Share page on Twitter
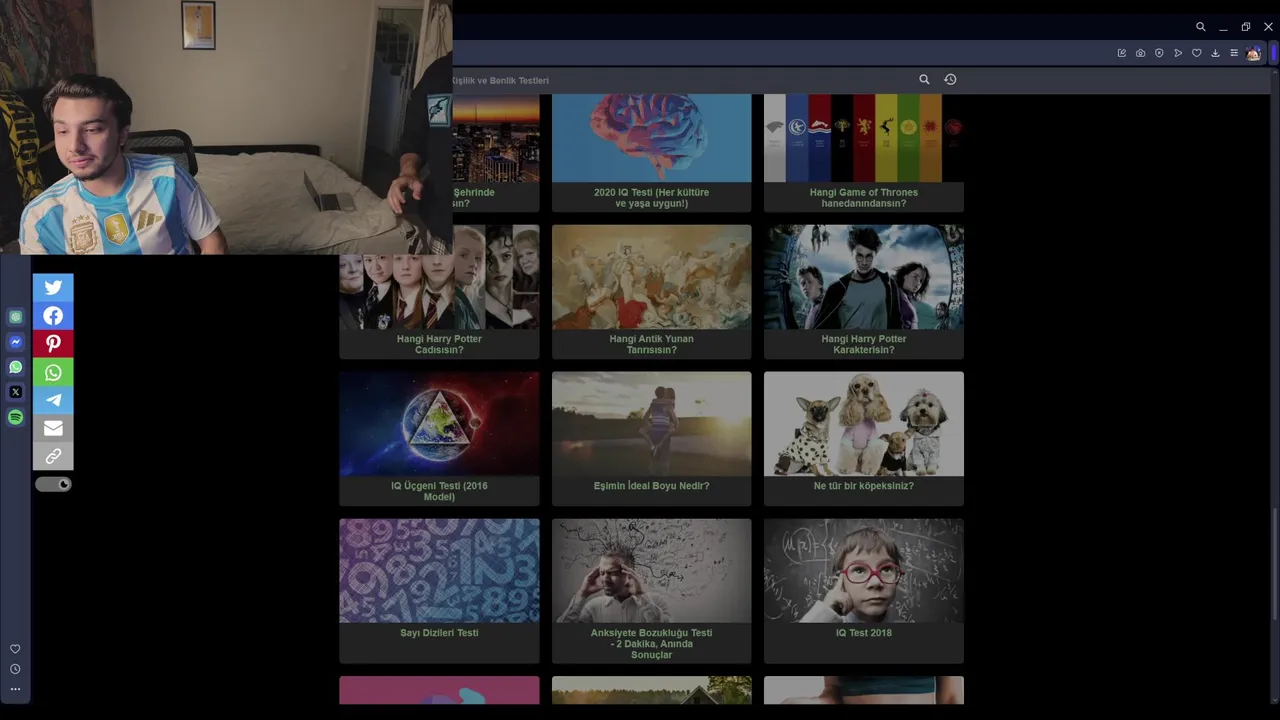This screenshot has width=1280, height=720. 53,287
